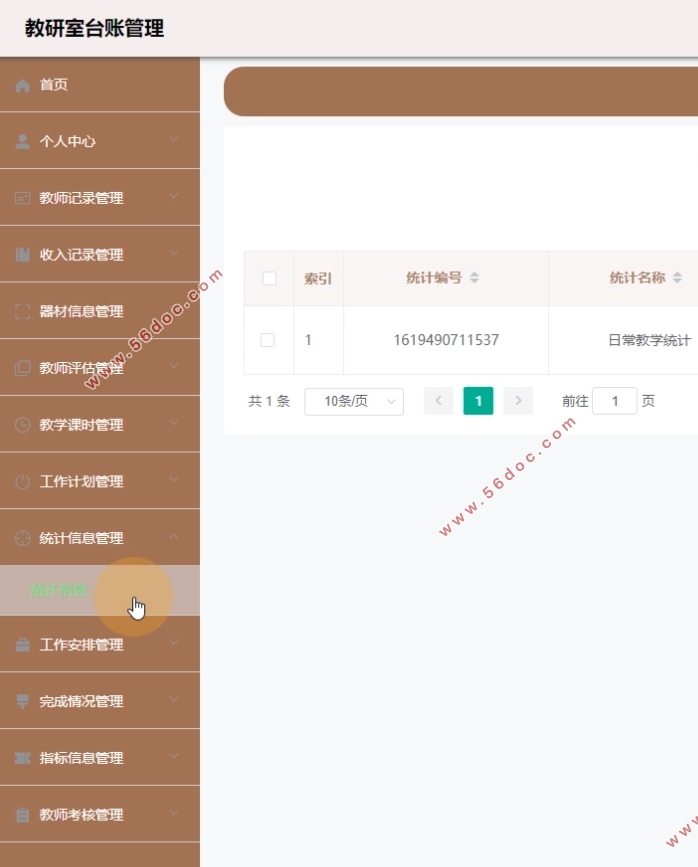Check the row 1 checkbox
Image resolution: width=698 pixels, height=867 pixels.
coord(267,340)
